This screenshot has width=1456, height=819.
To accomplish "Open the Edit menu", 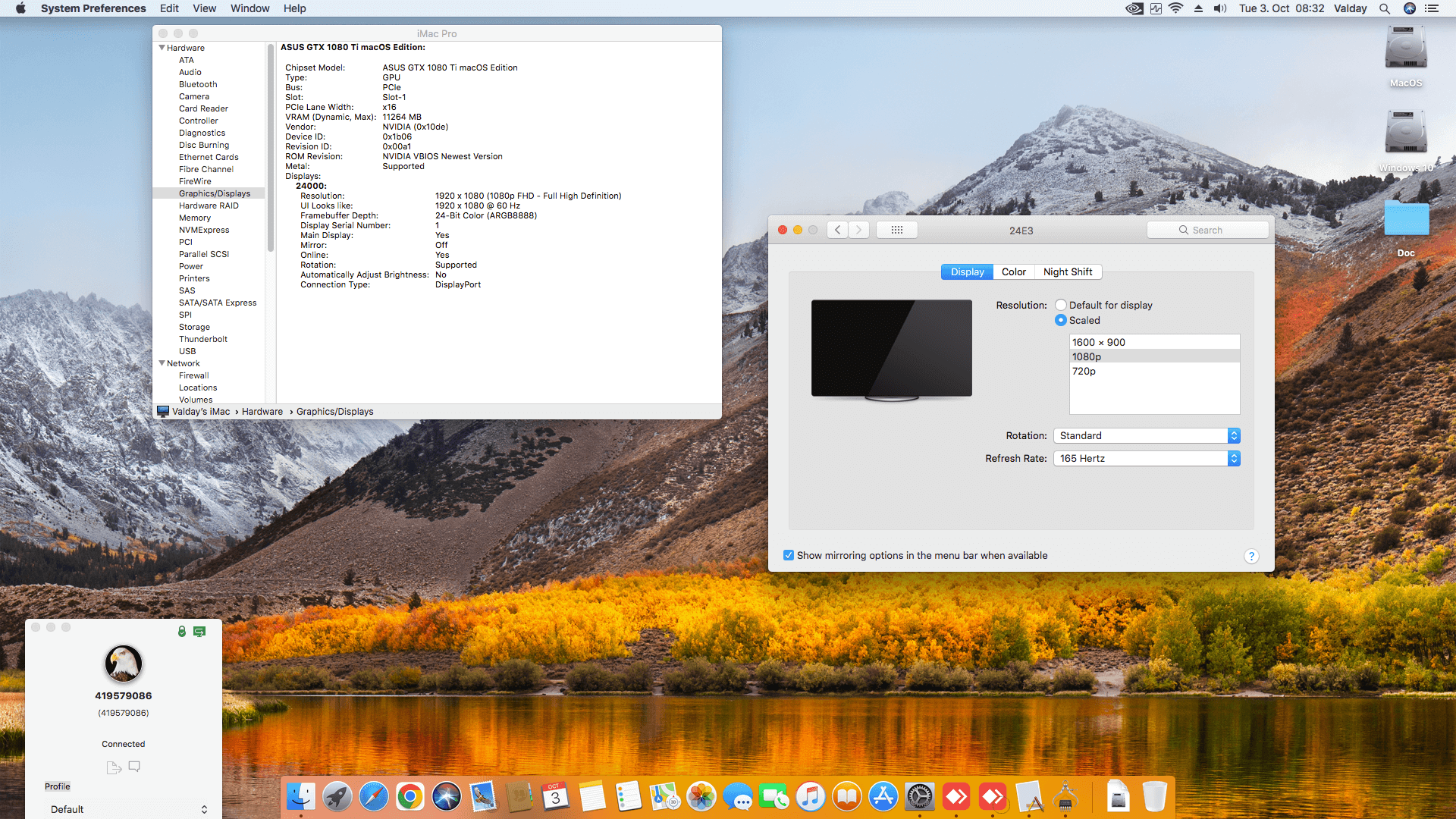I will pyautogui.click(x=169, y=8).
